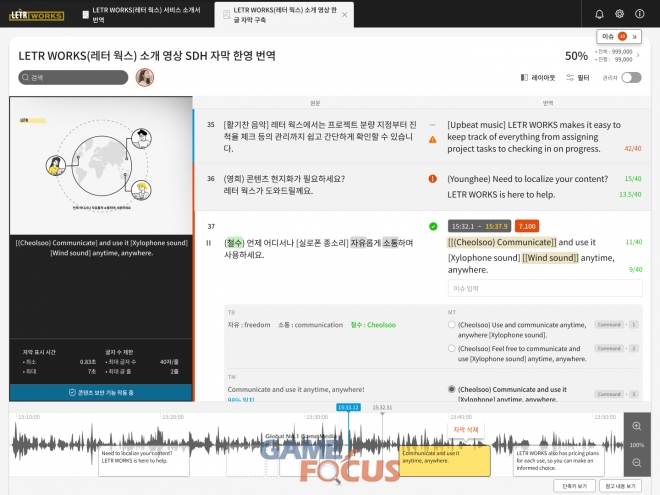Open the filter option 필터
The width and height of the screenshot is (660, 495).
(578, 77)
